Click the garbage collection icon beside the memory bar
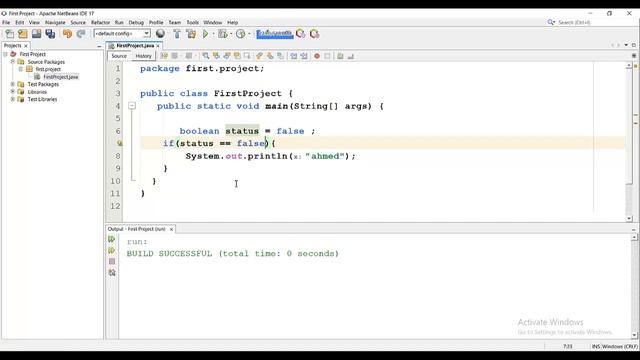640x360 pixels. 300,33
